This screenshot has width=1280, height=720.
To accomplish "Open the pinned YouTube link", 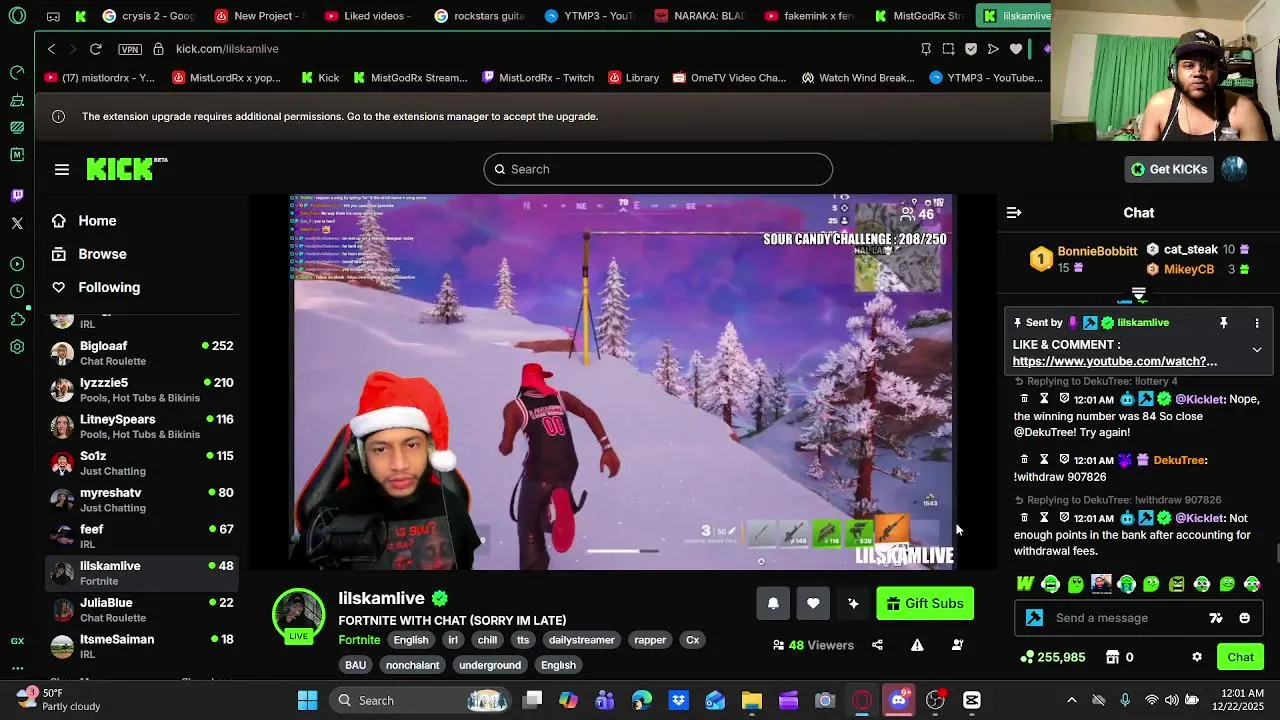I will 1115,361.
